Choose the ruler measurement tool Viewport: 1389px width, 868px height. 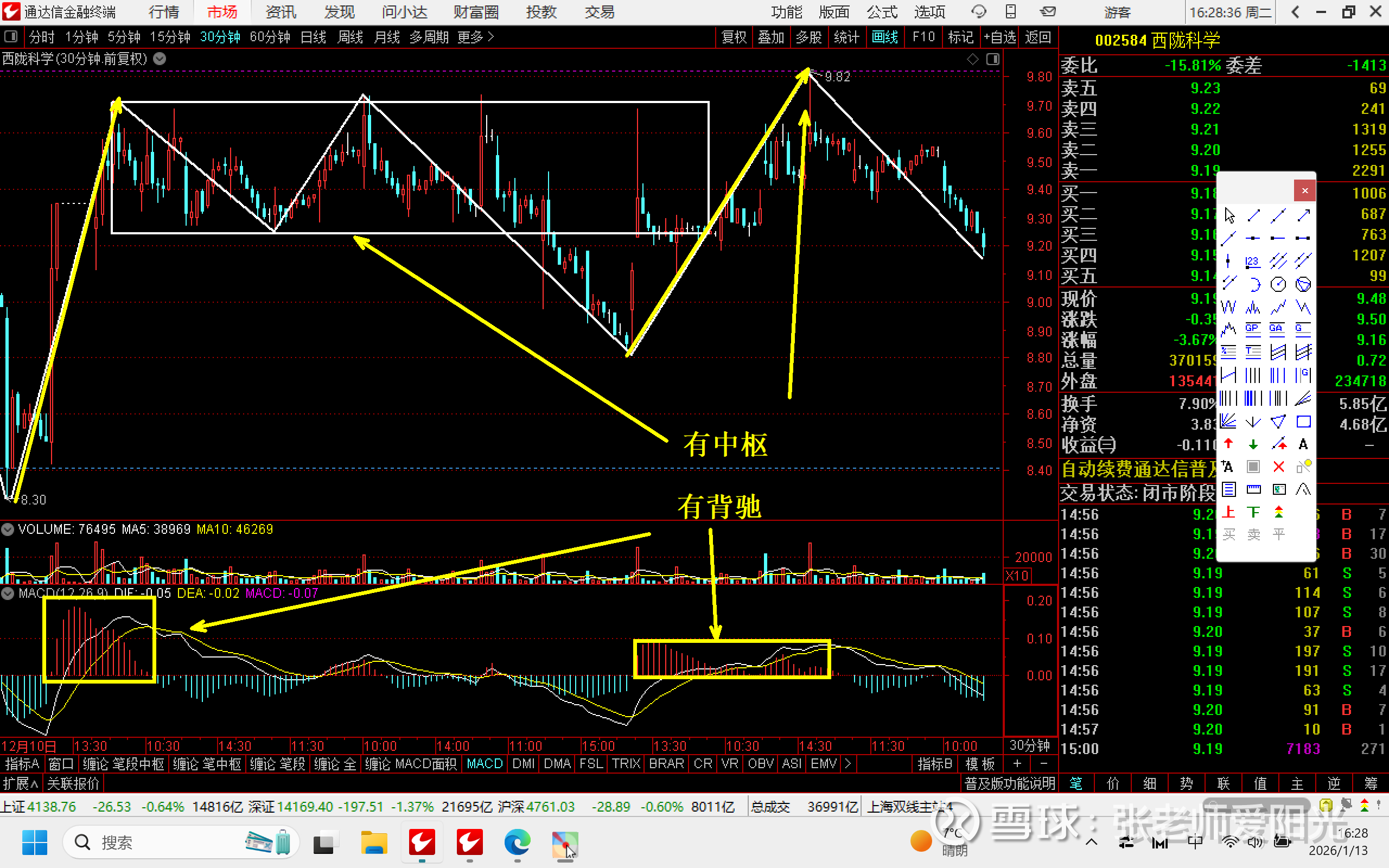[1253, 489]
